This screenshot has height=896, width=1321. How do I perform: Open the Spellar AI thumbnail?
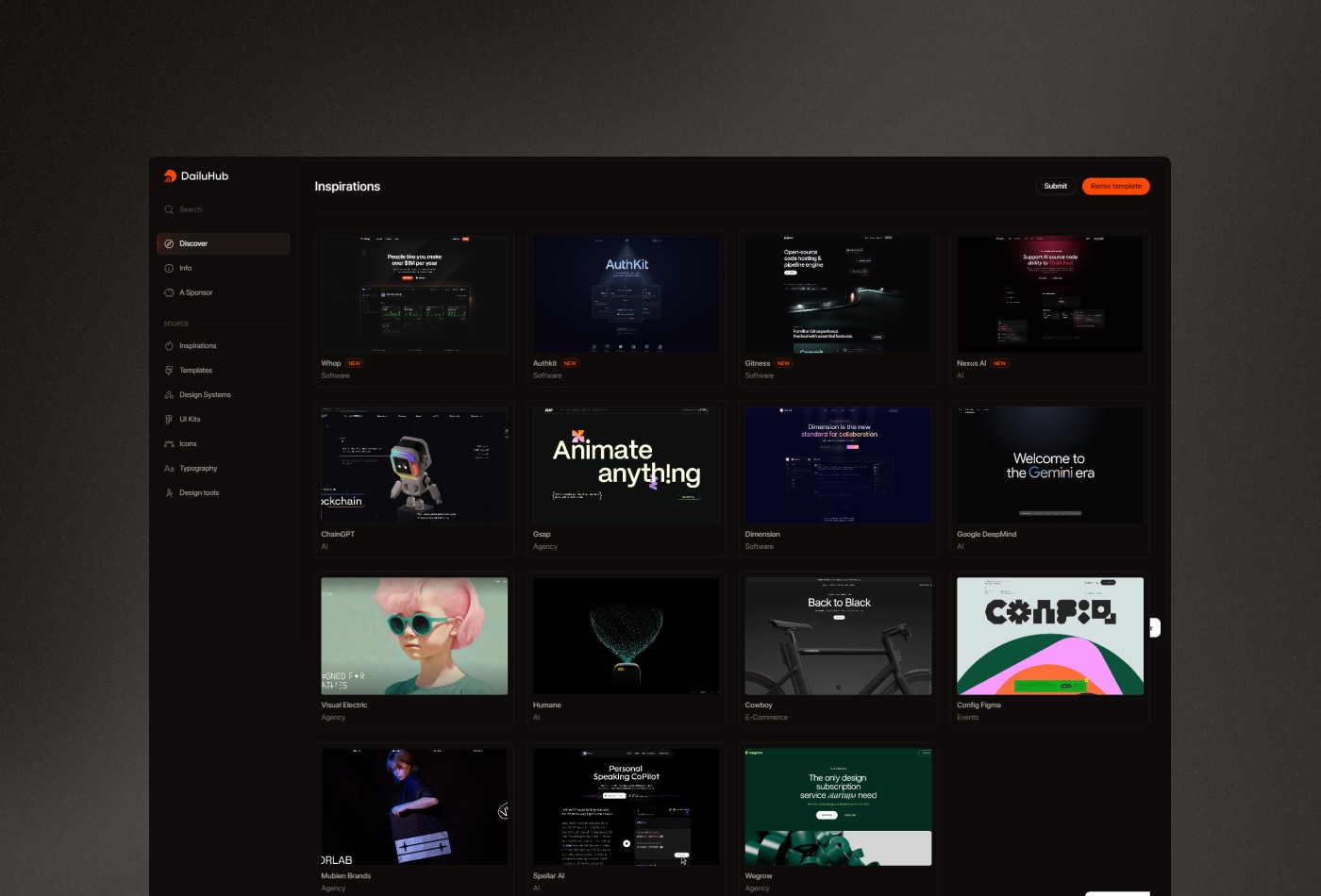[627, 807]
